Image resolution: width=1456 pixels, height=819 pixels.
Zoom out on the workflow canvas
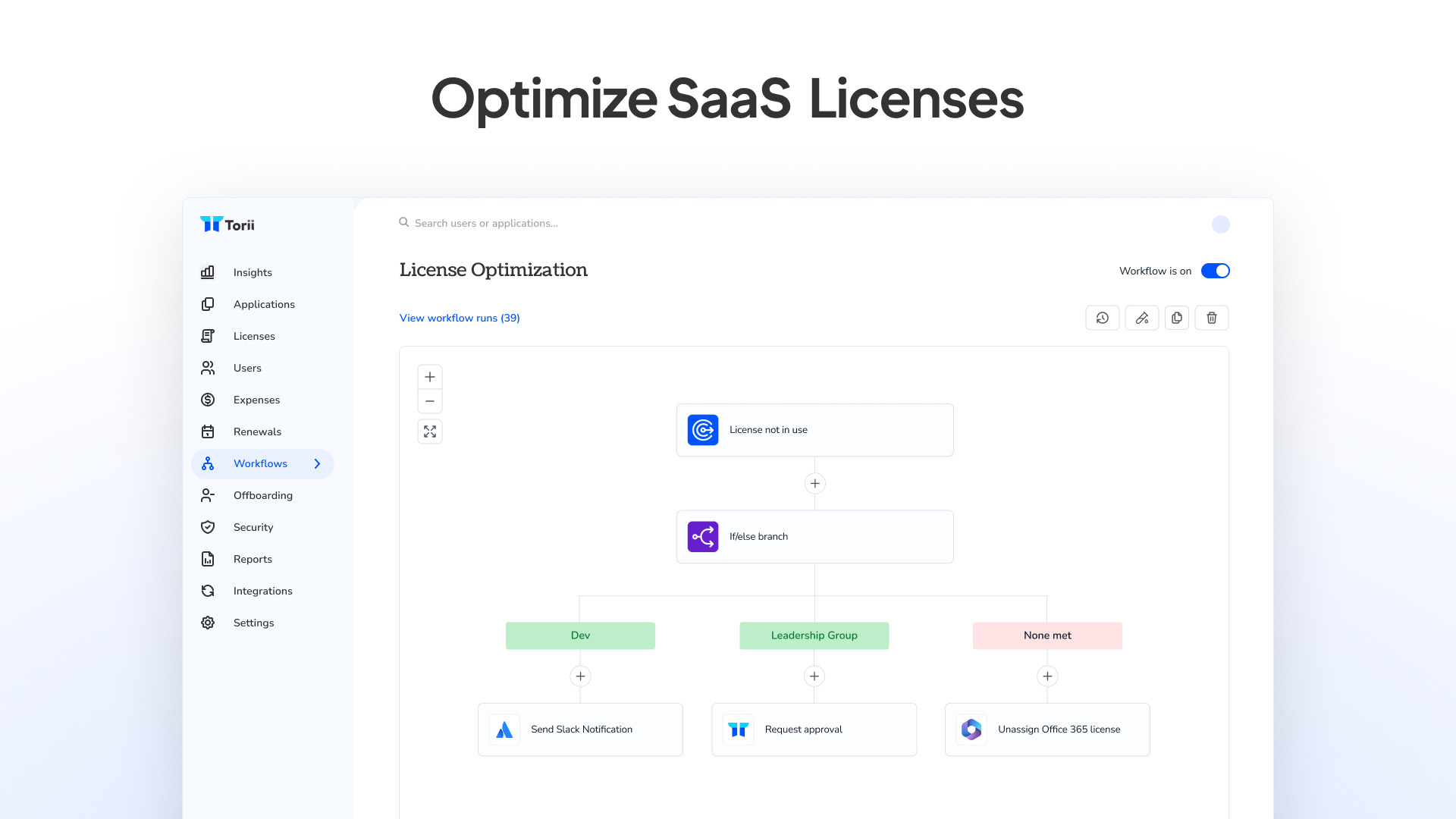pos(430,401)
